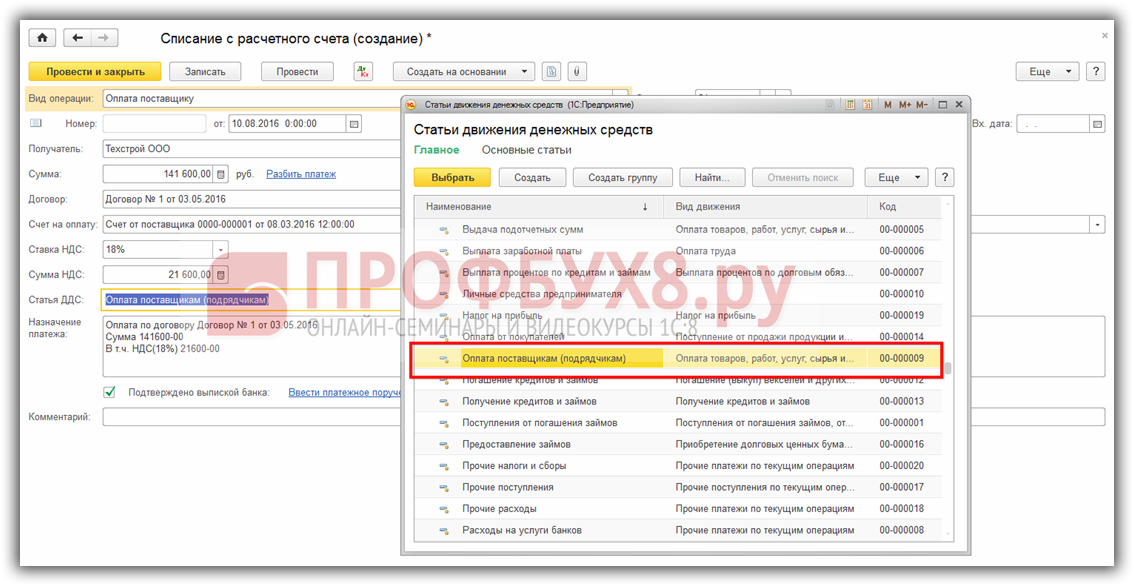The width and height of the screenshot is (1134, 586).
Task: Click dialog list vertical scrollbar thumb
Action: tap(947, 369)
